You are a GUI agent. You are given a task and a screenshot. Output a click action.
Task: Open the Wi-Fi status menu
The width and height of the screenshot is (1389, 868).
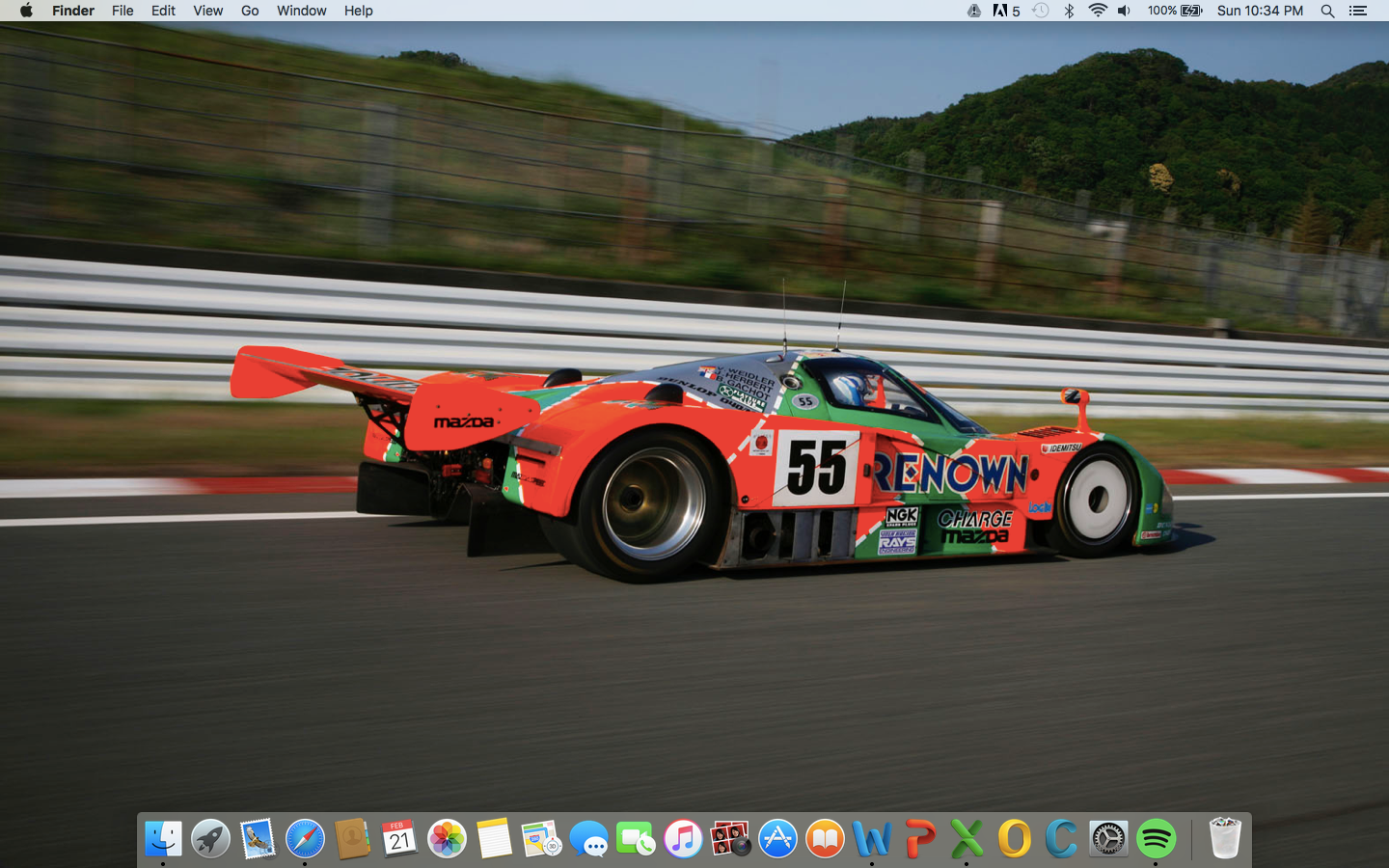tap(1098, 11)
